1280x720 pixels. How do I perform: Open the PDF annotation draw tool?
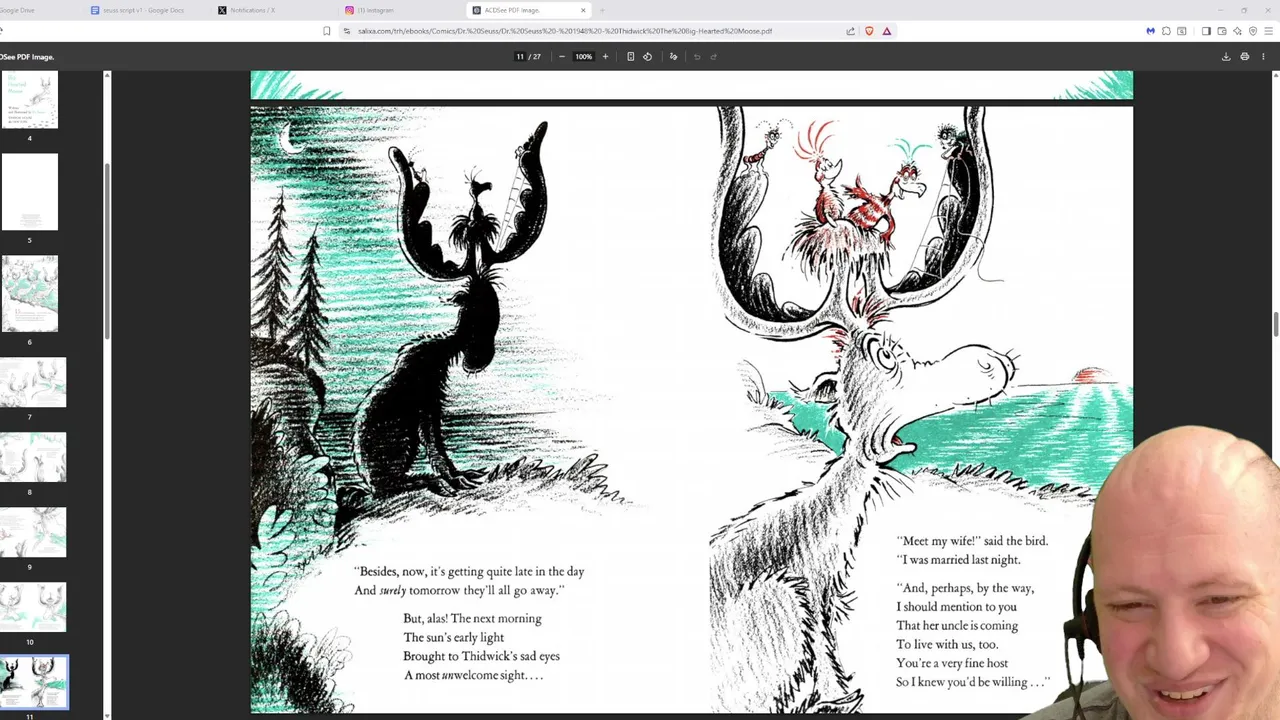(x=673, y=56)
